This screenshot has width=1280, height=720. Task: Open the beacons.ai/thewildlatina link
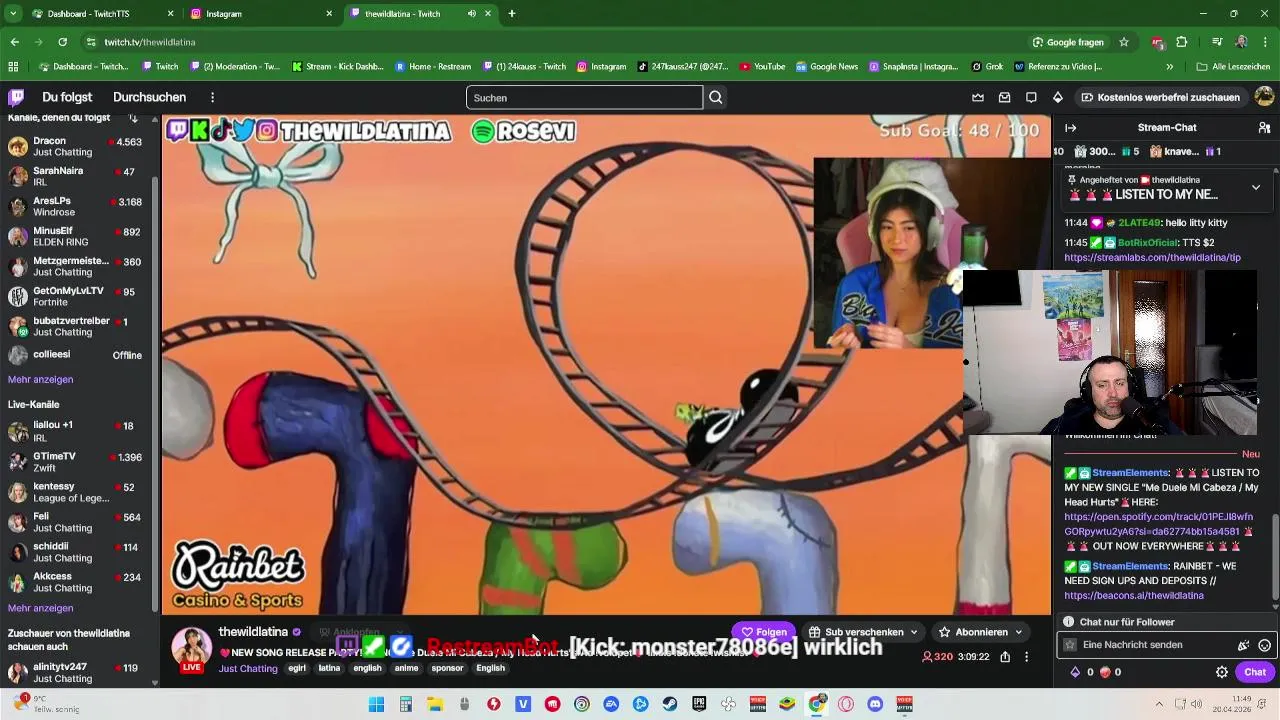pyautogui.click(x=1134, y=595)
